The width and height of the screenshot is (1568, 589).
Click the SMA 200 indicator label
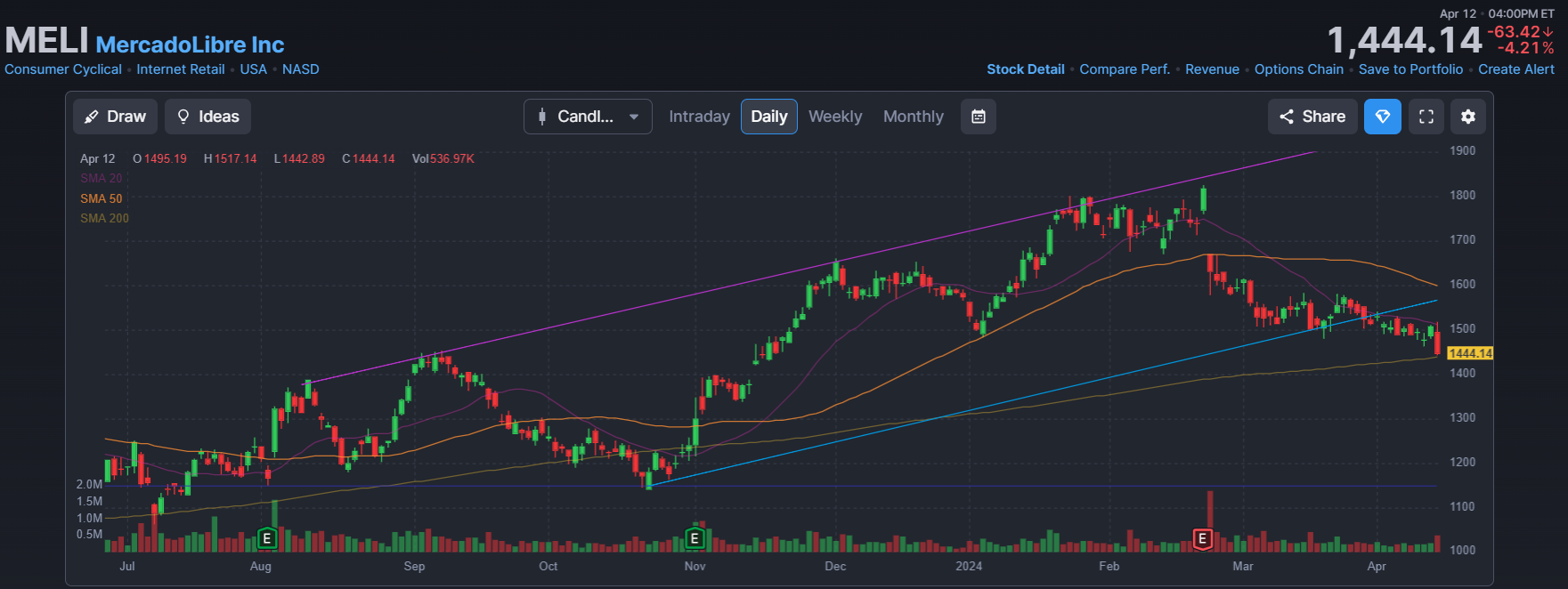(x=104, y=218)
